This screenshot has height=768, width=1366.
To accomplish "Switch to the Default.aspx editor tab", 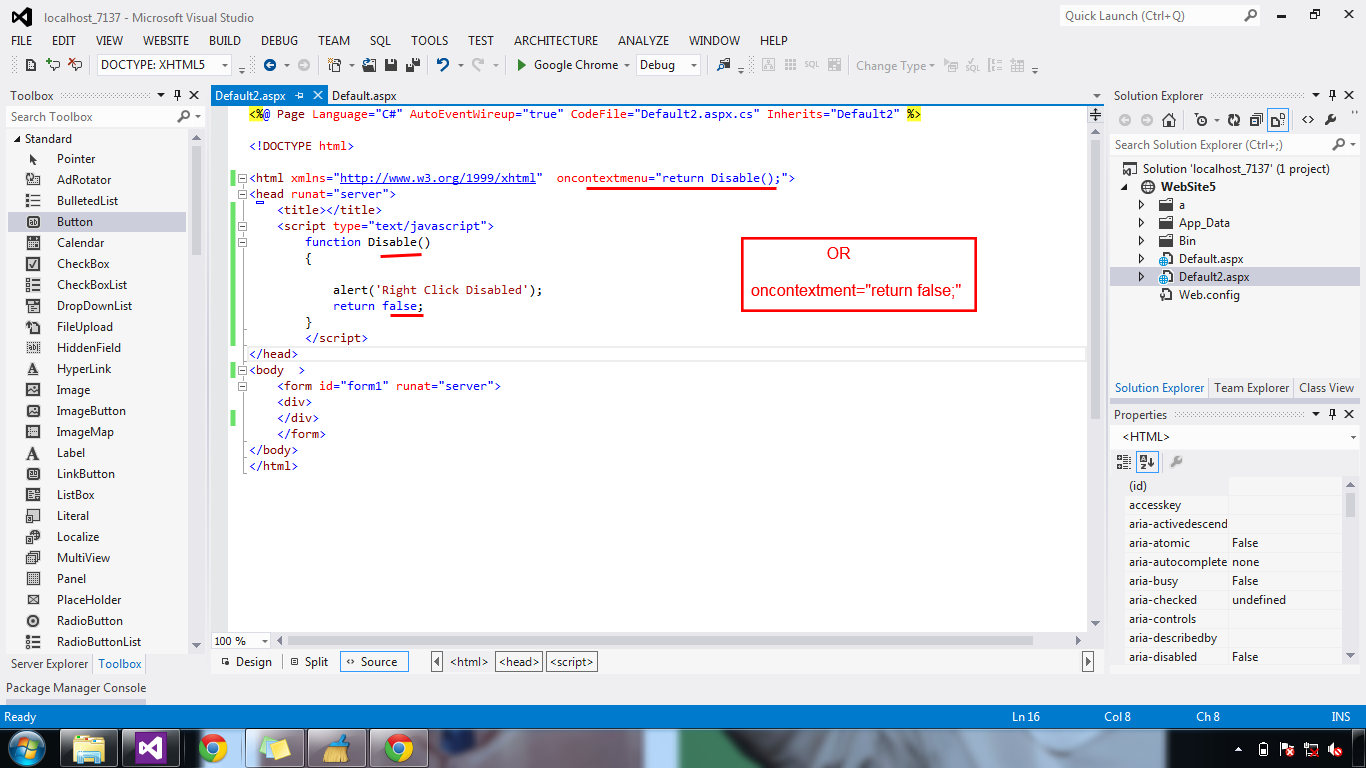I will (364, 96).
